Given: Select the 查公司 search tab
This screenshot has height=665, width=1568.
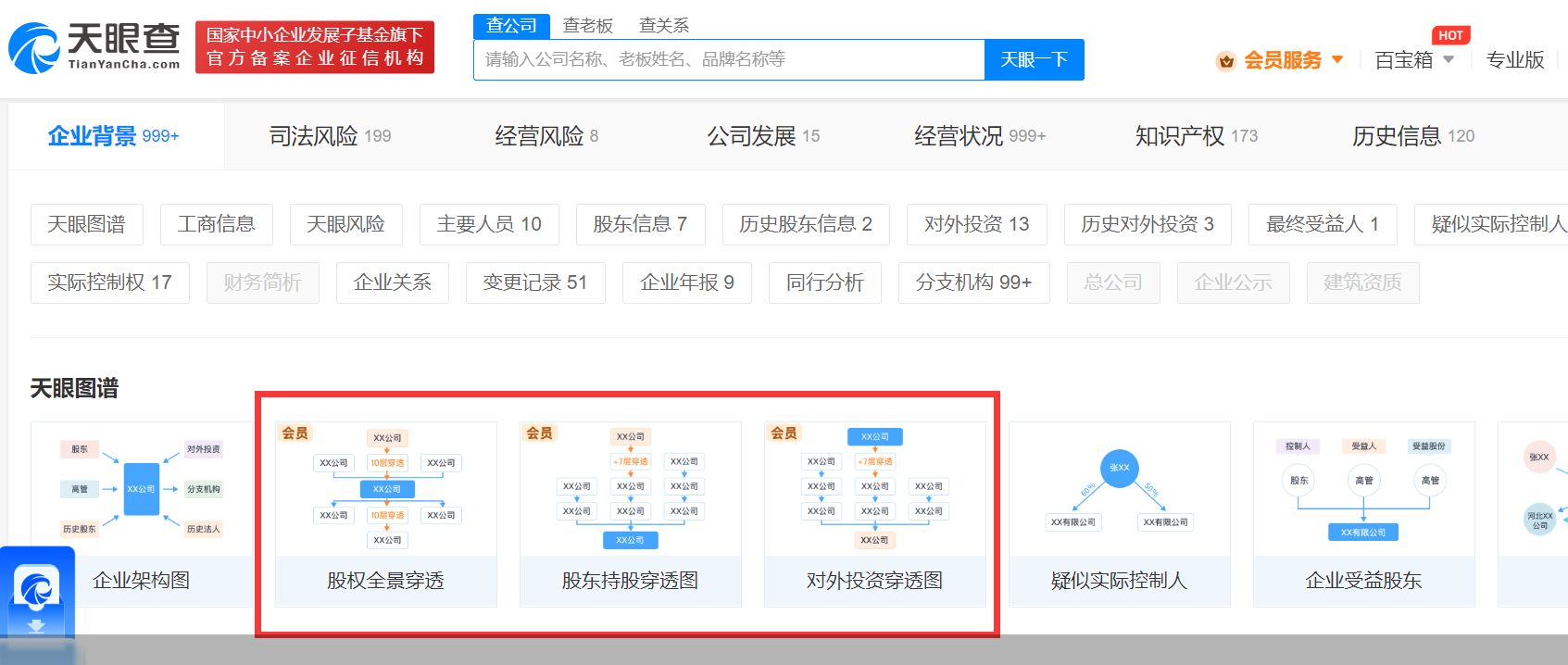Looking at the screenshot, I should click(x=511, y=26).
